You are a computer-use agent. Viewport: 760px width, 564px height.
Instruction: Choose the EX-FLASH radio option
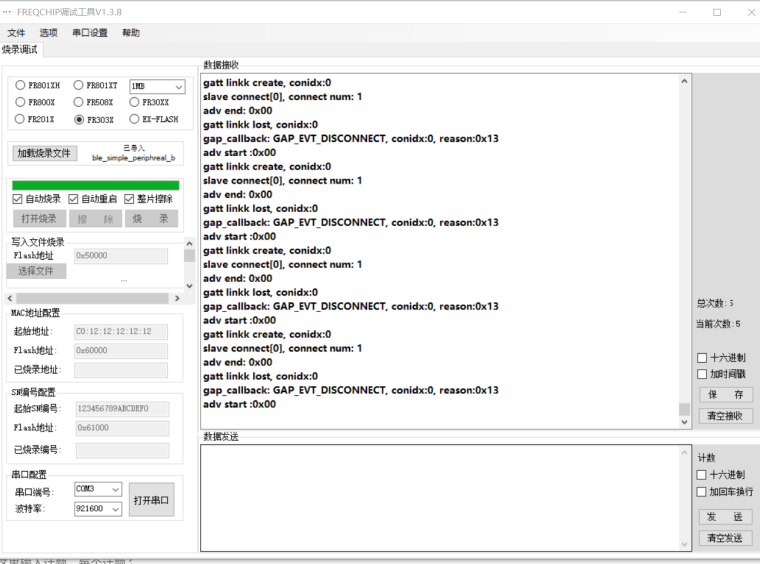135,119
